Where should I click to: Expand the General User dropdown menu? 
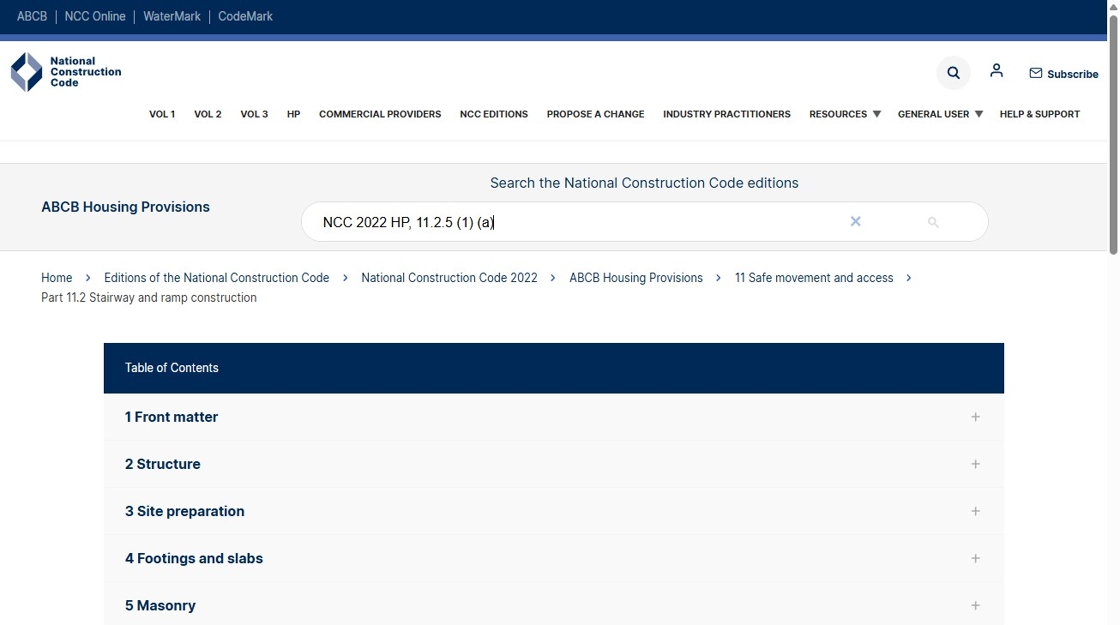(940, 114)
